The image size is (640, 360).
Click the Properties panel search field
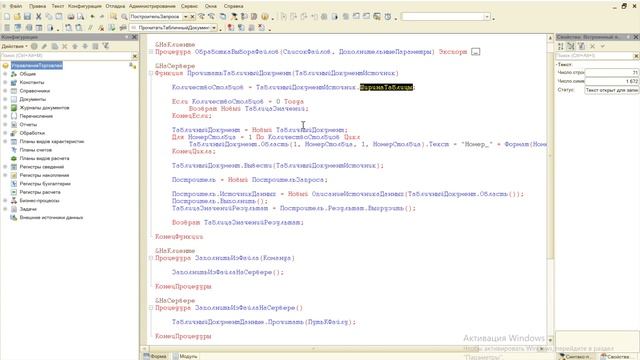(594, 56)
